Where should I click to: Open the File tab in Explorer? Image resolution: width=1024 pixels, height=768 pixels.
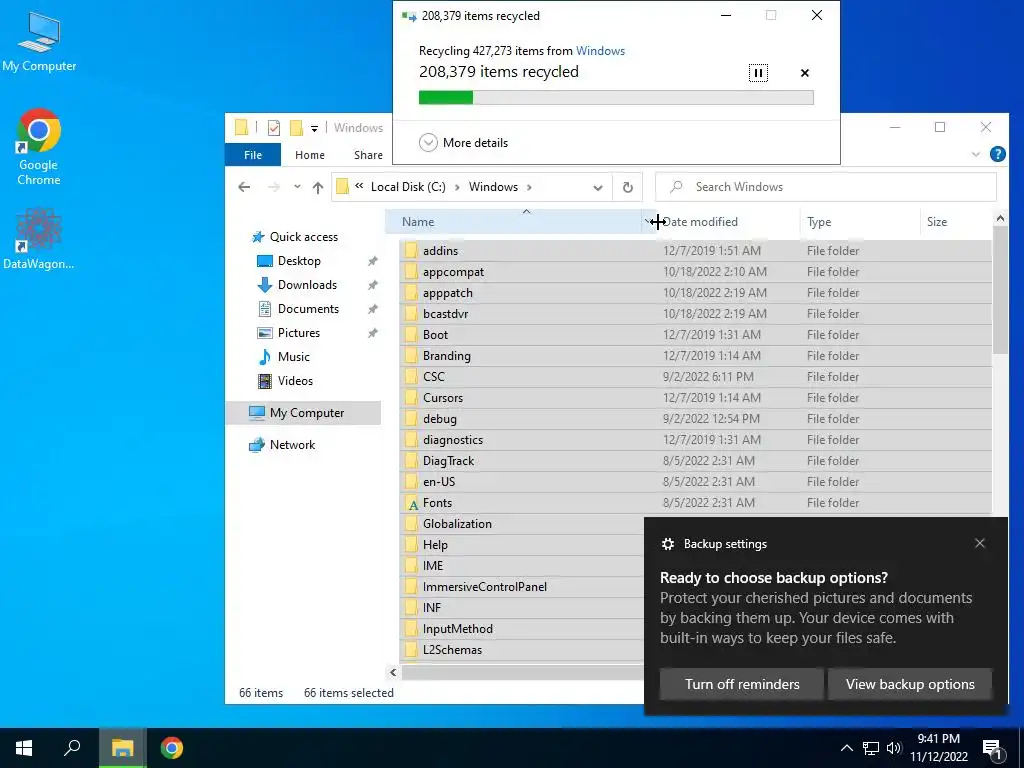click(253, 155)
